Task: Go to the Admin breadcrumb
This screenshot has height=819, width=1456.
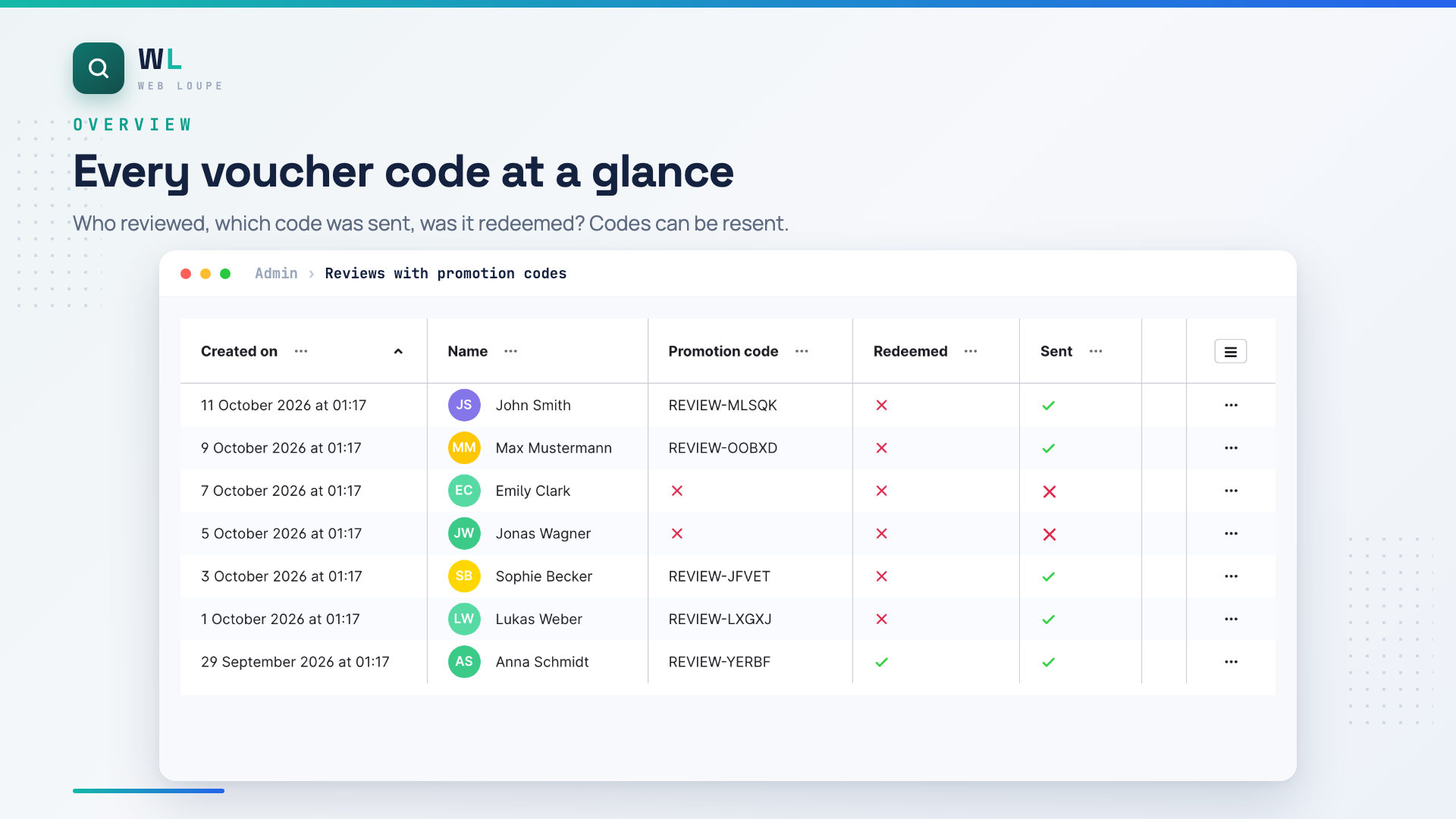Action: 276,274
